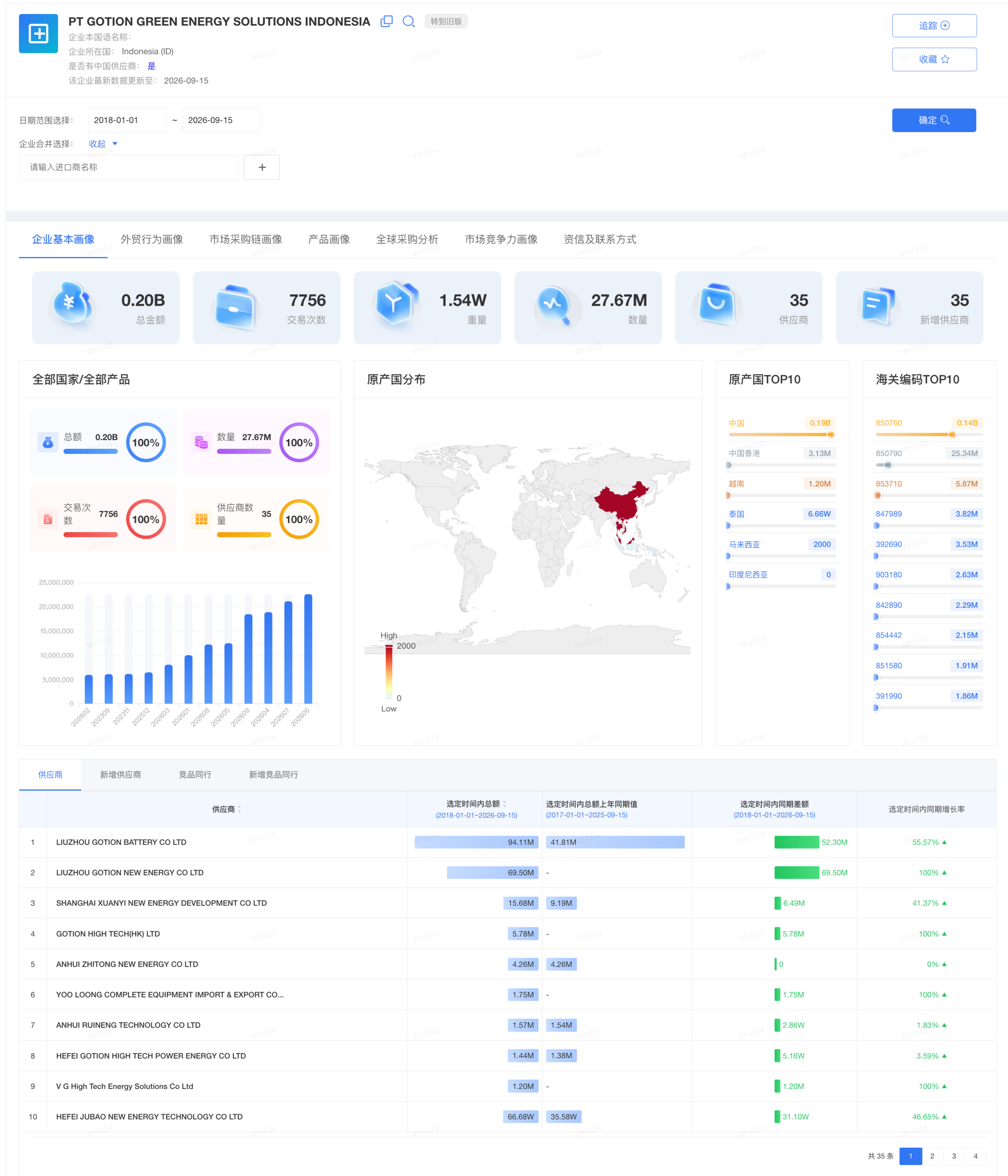Click the 数量 coins stack icon
Viewport: 1008px width, 1176px height.
(x=201, y=442)
